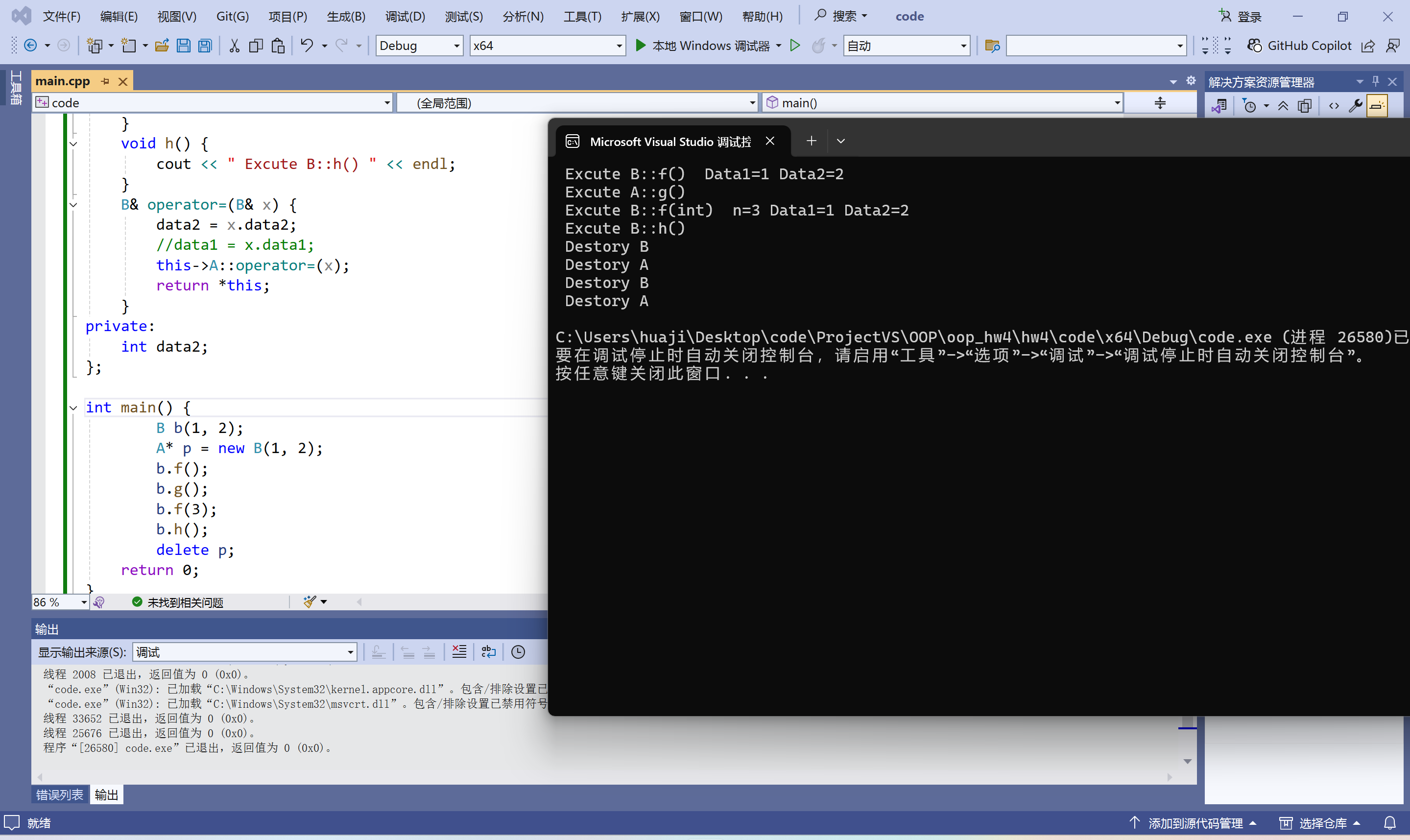Switch to the 错误列表 tab
Viewport: 1410px width, 840px height.
click(59, 795)
